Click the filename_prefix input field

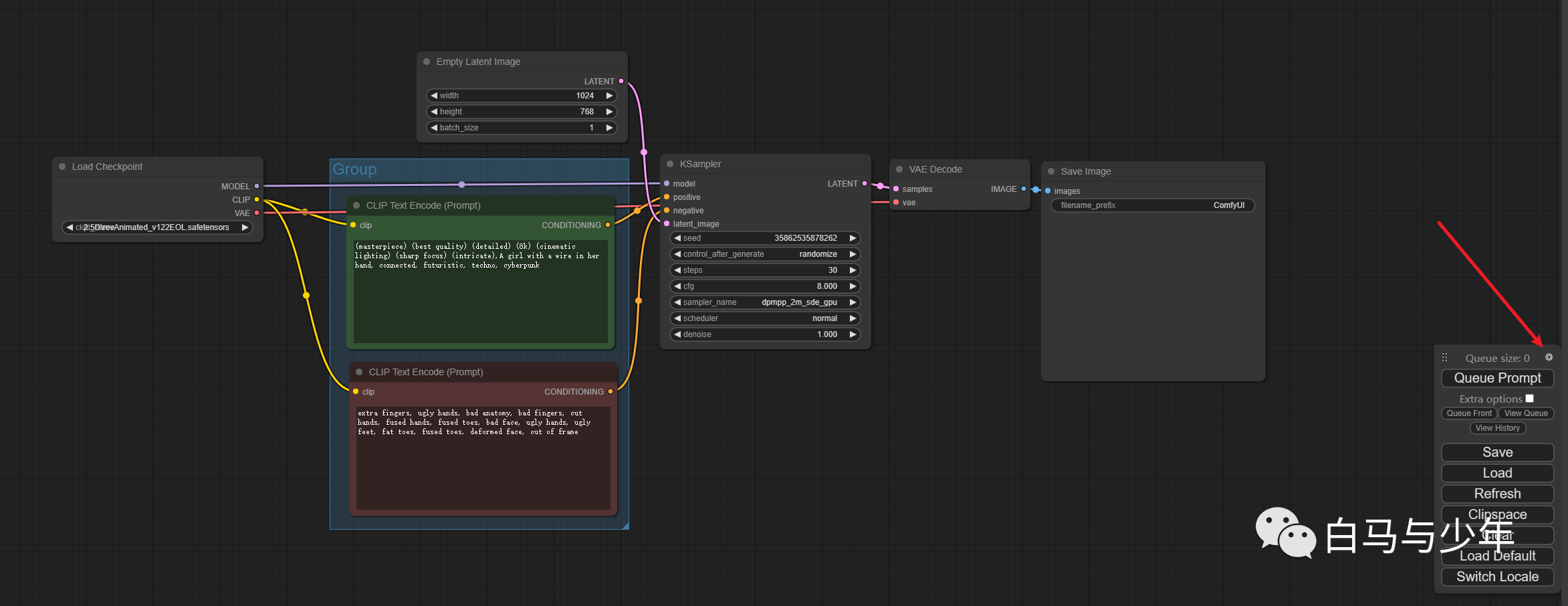pyautogui.click(x=1153, y=205)
